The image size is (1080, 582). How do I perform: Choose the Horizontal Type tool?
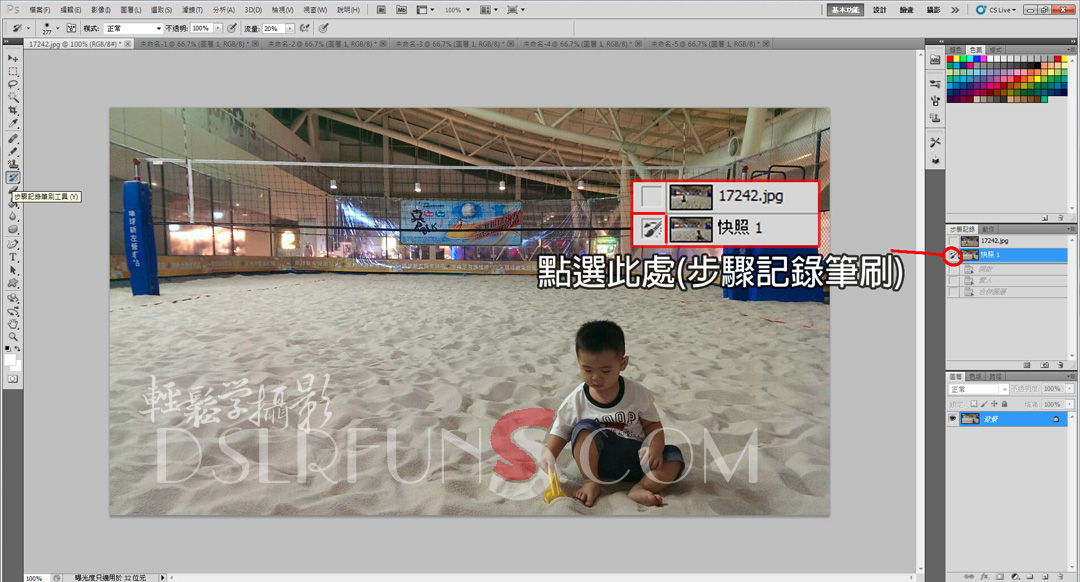tap(13, 257)
